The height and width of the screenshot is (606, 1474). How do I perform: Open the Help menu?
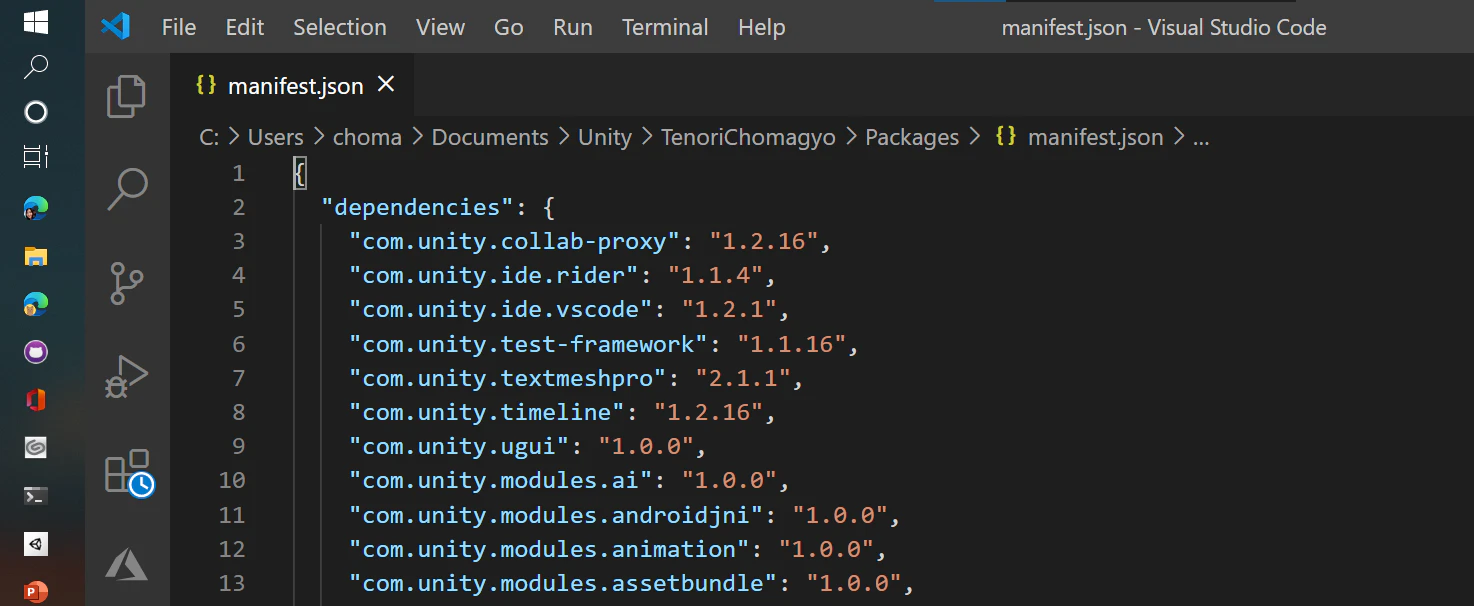tap(762, 27)
